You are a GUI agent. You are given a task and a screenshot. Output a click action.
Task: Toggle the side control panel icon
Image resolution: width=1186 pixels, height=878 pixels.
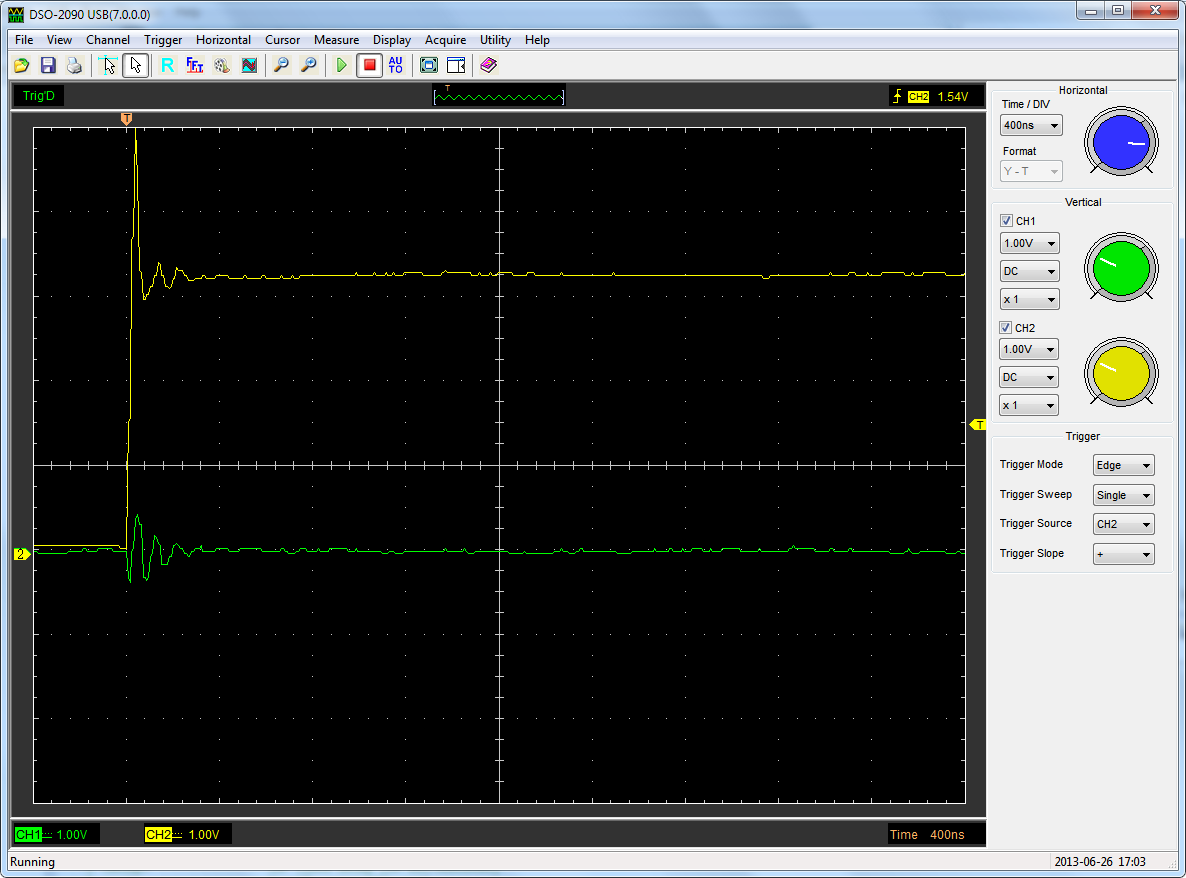(x=456, y=66)
